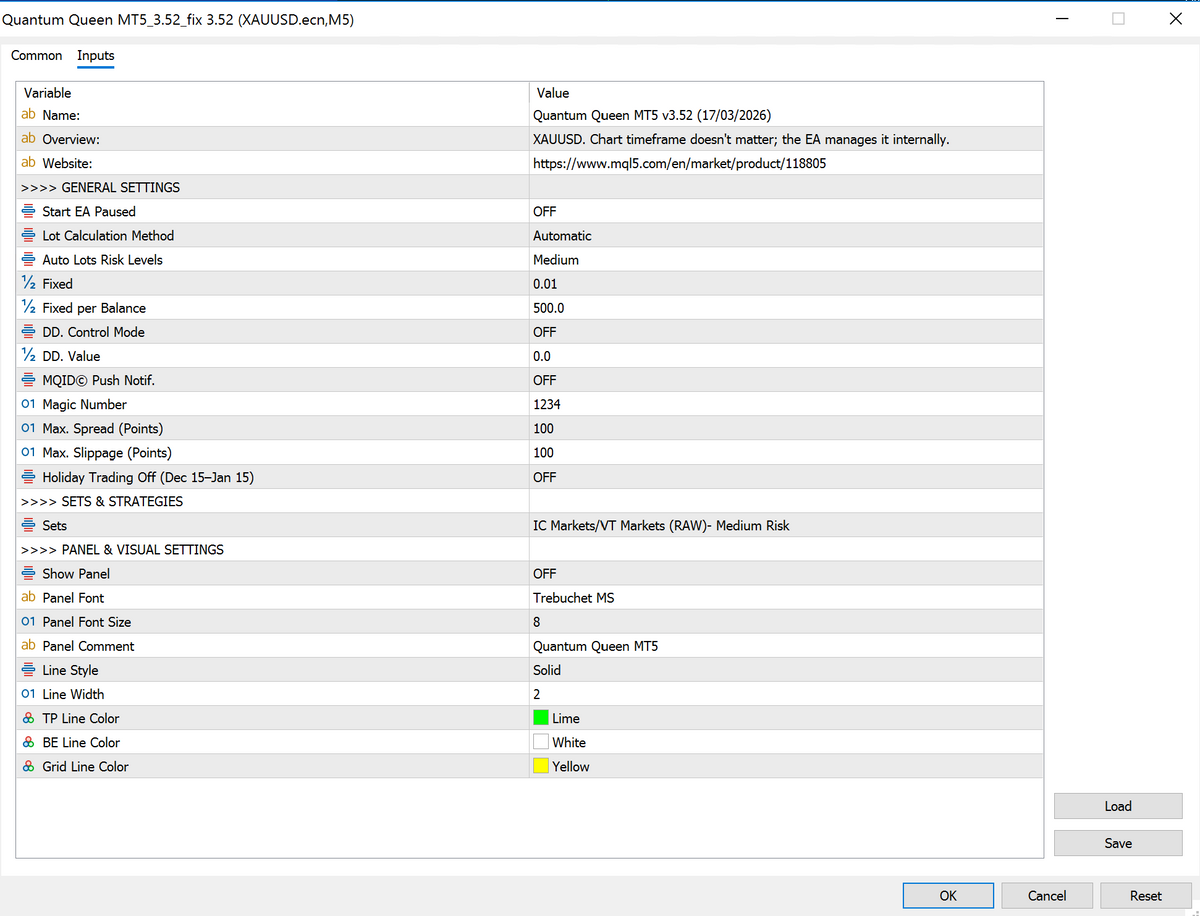Click the string icon beside Panel Comment

click(x=28, y=645)
